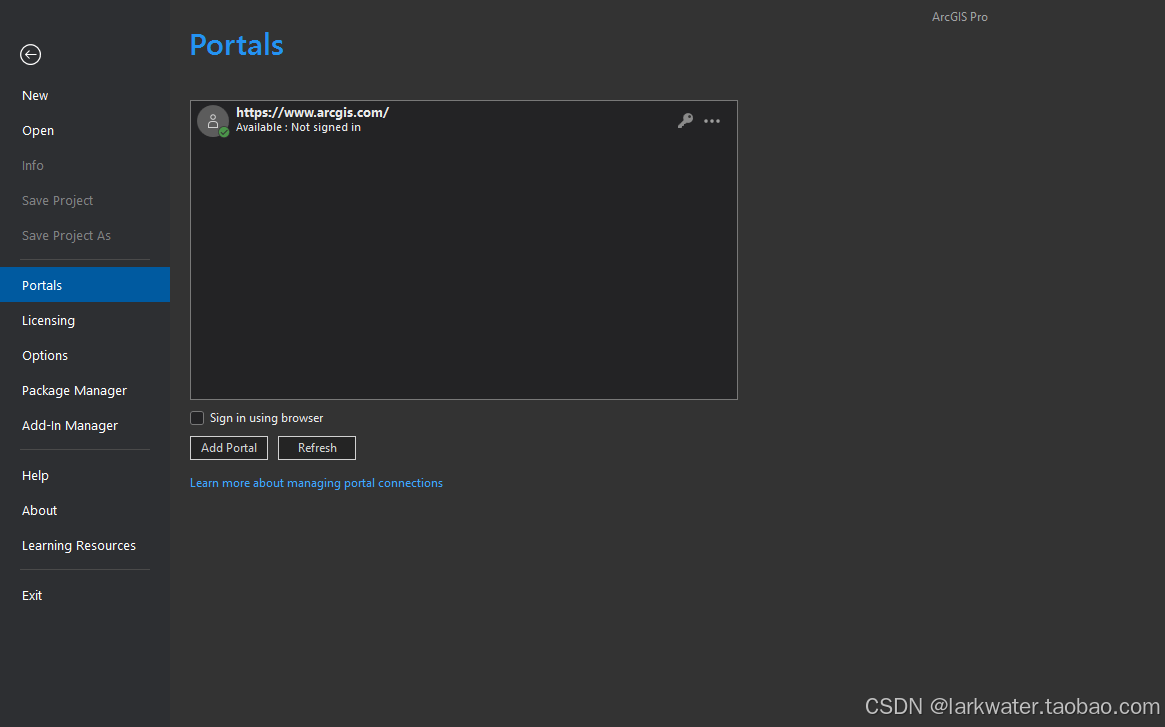Open the three-dot options menu for portal
The height and width of the screenshot is (727, 1165).
[x=712, y=121]
